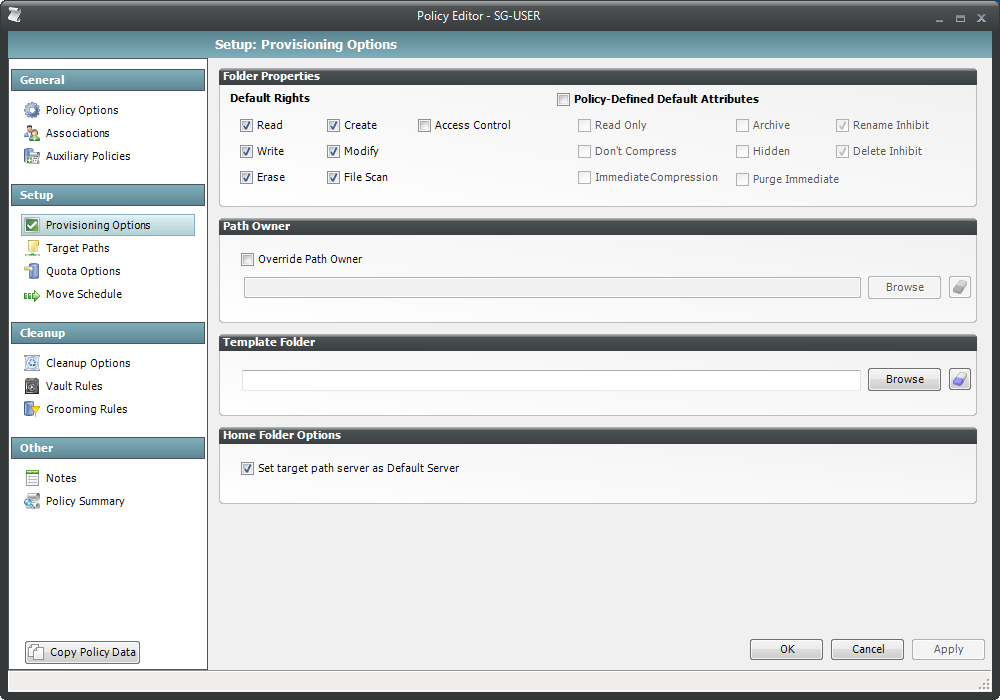1000x700 pixels.
Task: Toggle the Modify right checkbox
Action: pos(333,152)
